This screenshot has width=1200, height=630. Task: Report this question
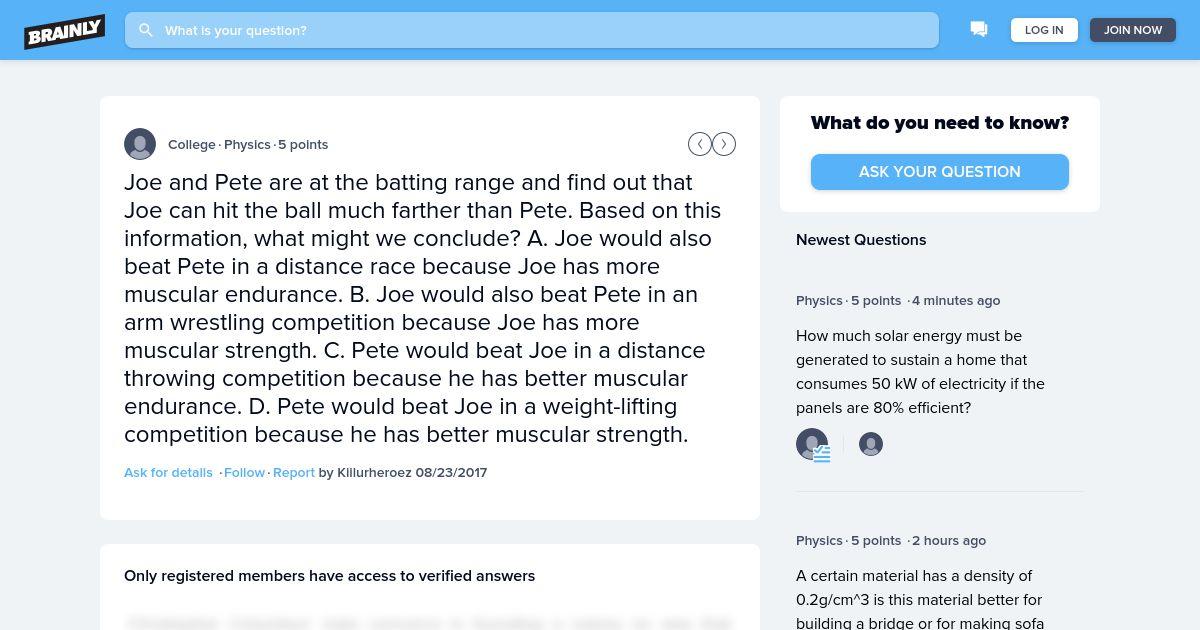pos(294,472)
